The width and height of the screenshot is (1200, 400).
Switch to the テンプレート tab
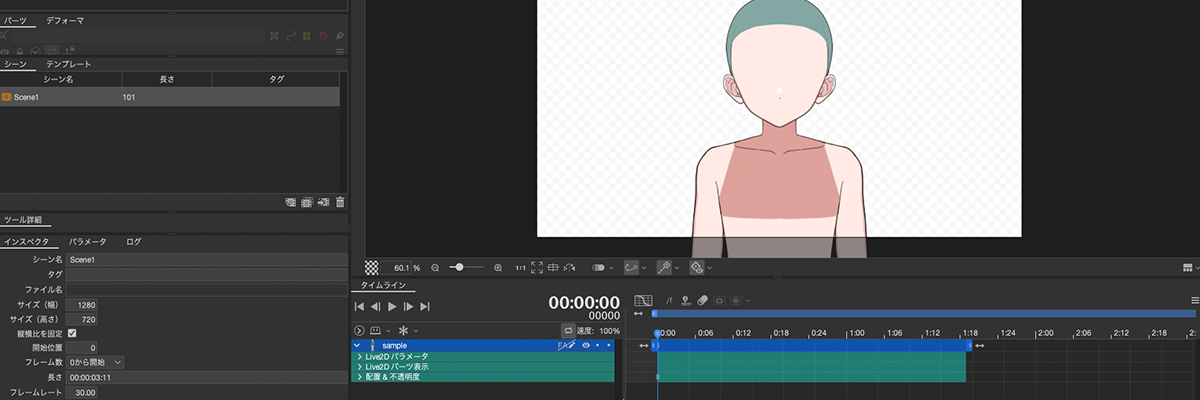69,64
